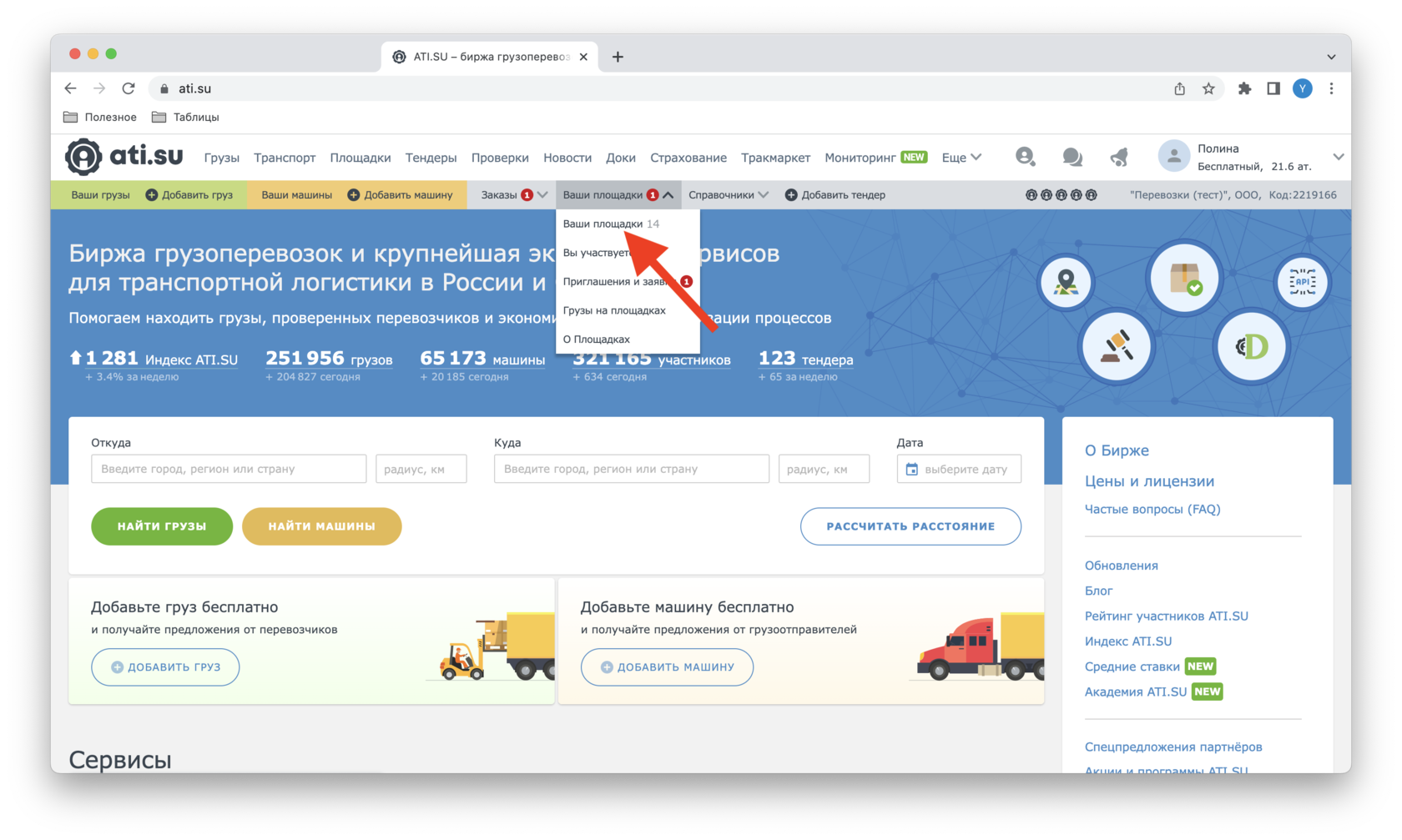Viewport: 1402px width, 840px height.
Task: Focus the Откуда city input field
Action: (229, 469)
